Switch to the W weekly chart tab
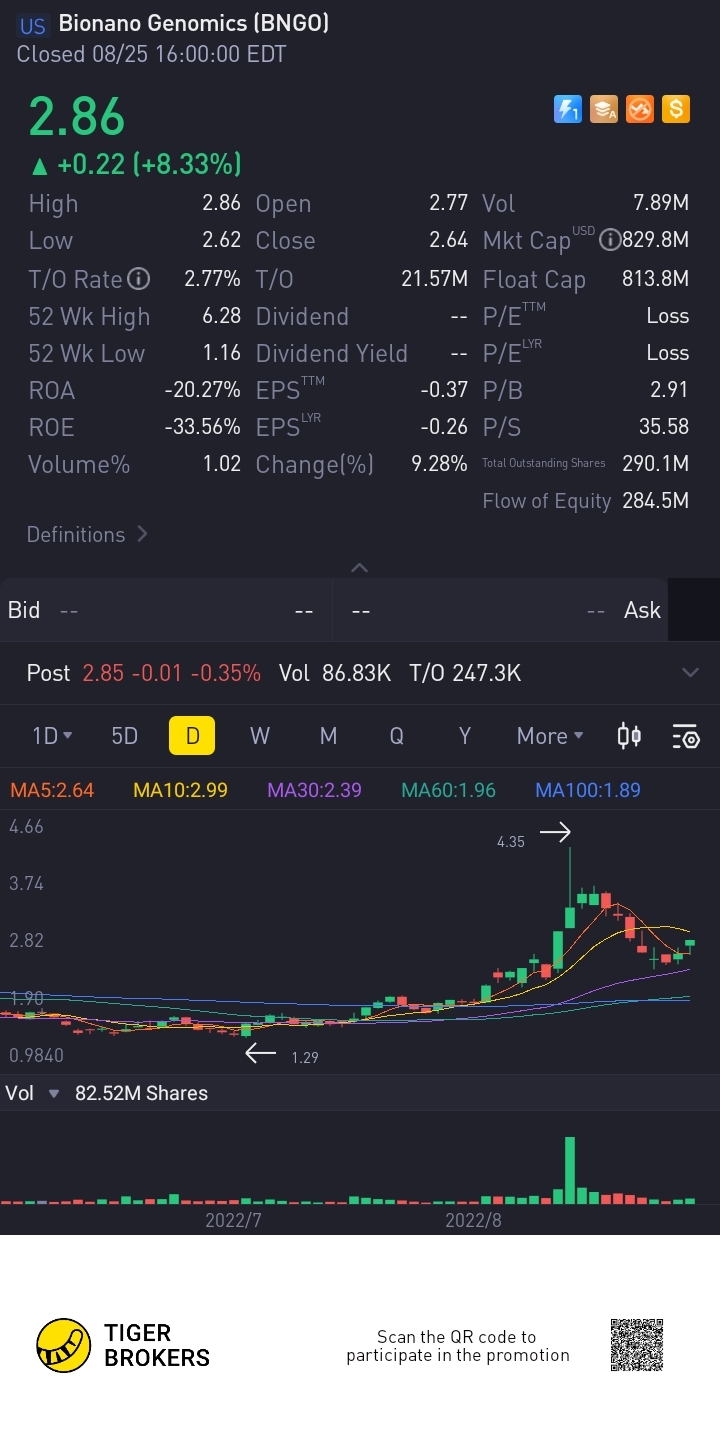 (x=260, y=736)
